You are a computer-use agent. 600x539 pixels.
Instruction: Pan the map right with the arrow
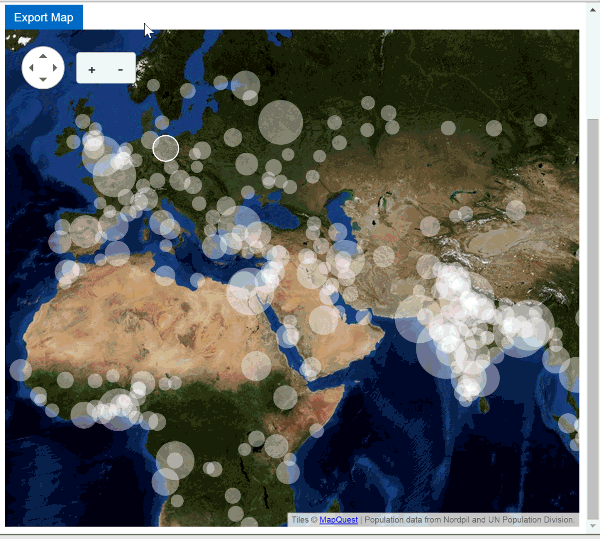click(x=55, y=68)
